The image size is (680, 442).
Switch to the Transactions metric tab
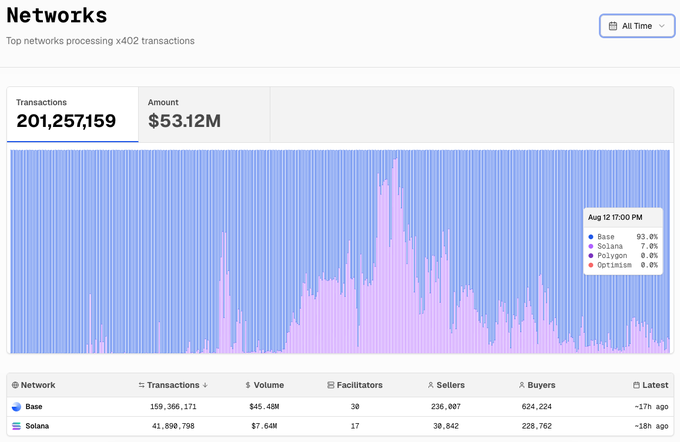[72, 114]
